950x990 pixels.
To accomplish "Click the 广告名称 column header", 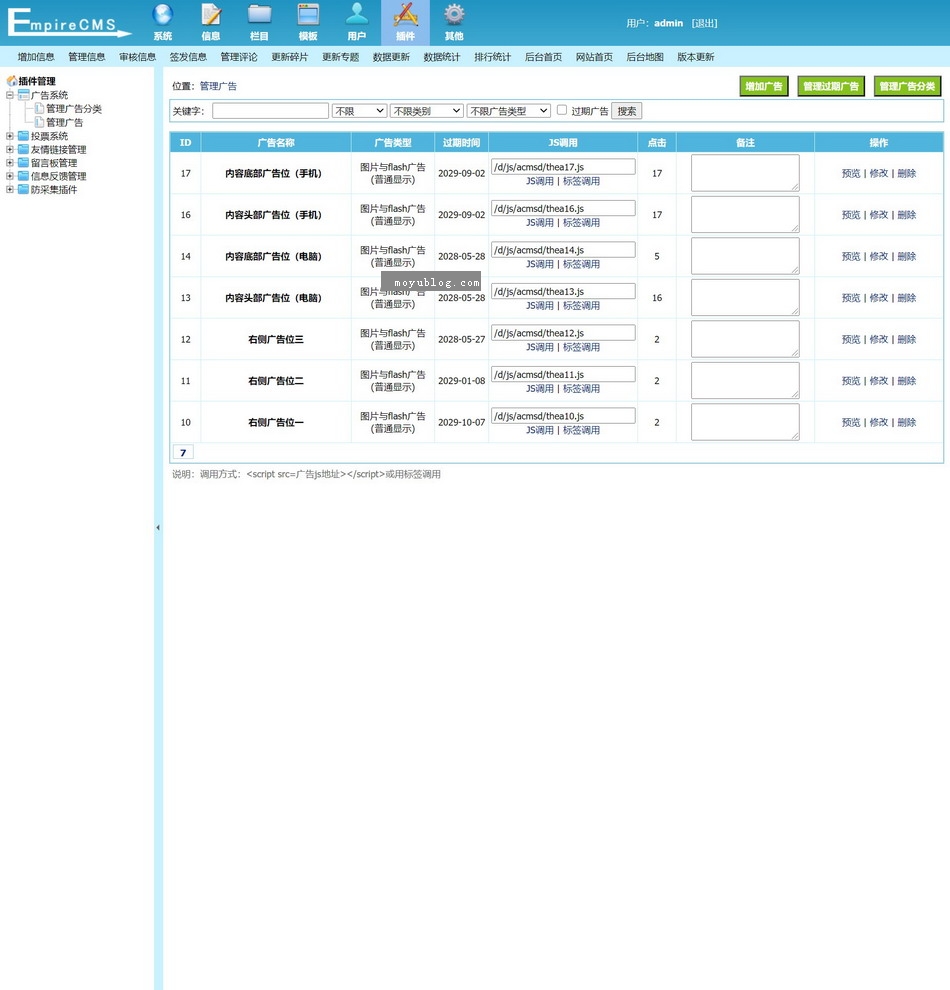I will pos(276,143).
